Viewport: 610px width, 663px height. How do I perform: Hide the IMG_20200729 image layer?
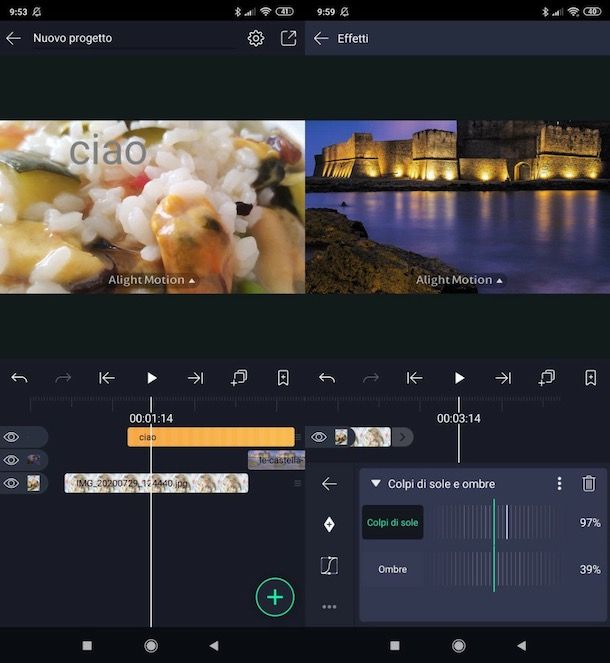12,483
